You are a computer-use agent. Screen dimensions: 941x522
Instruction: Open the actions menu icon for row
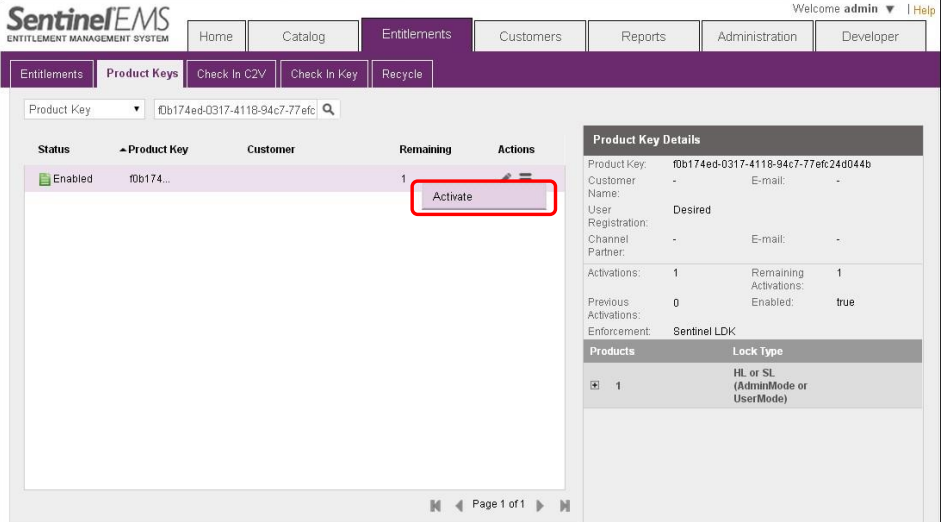pyautogui.click(x=525, y=178)
